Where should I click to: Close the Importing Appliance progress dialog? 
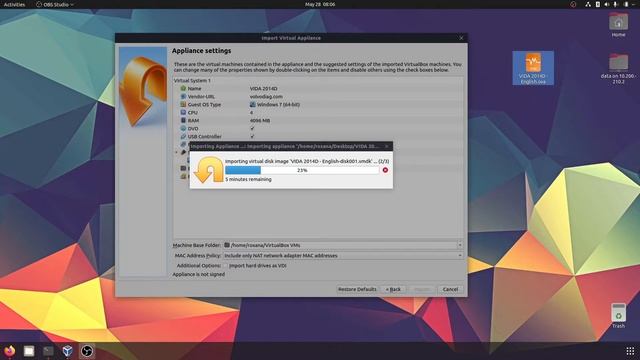(387, 146)
